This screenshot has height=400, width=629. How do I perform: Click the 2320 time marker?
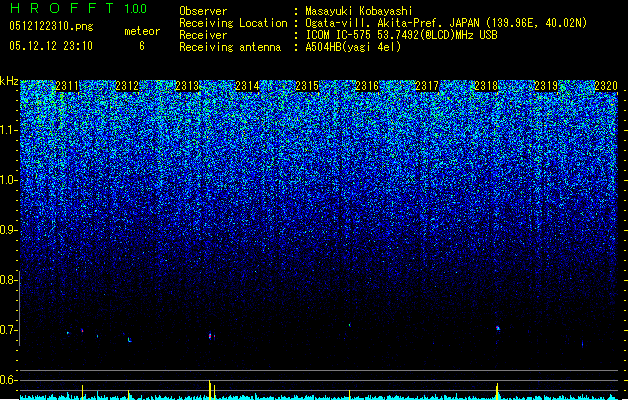point(606,86)
